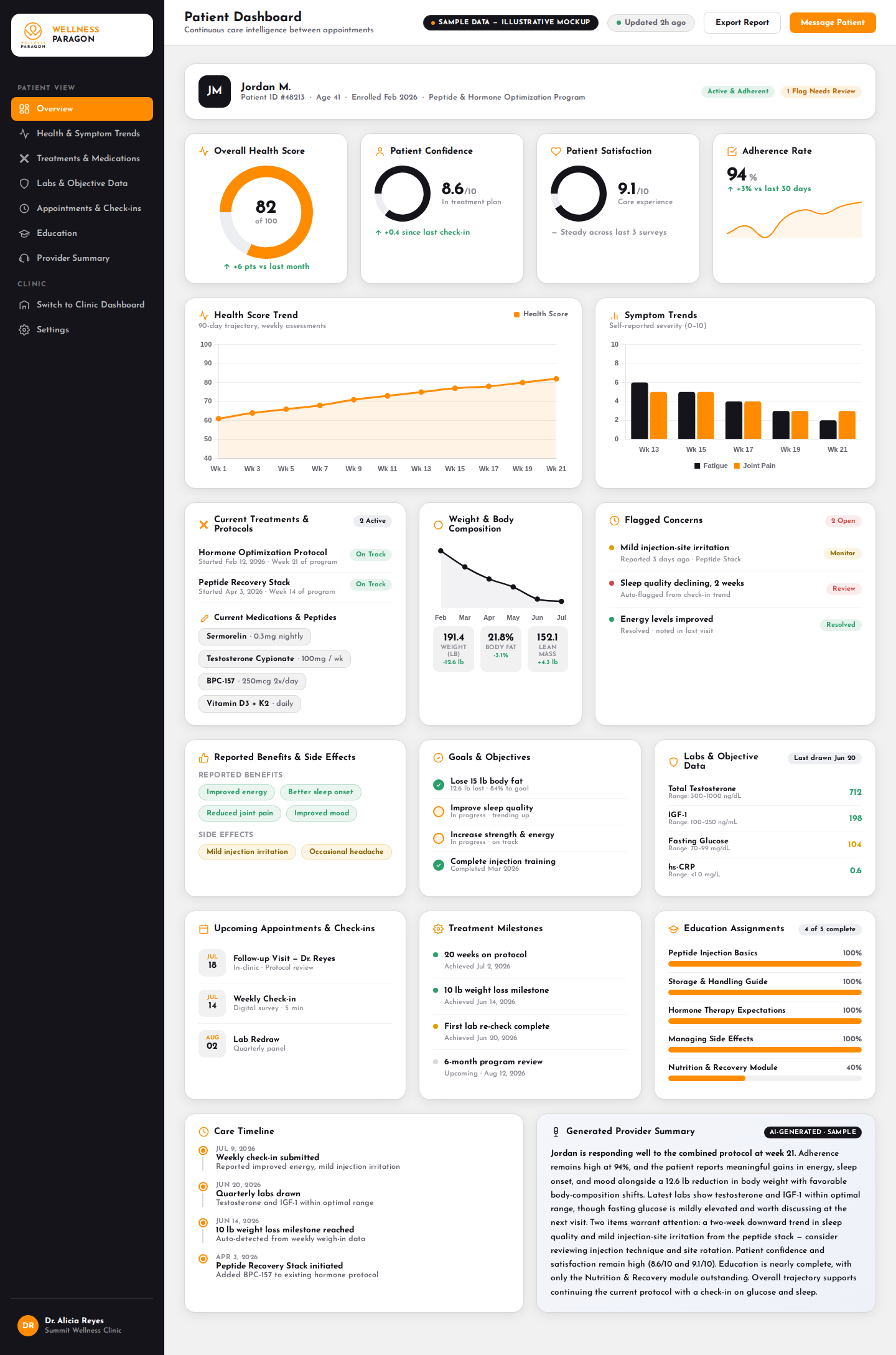The height and width of the screenshot is (1355, 896).
Task: Click the Monitor tag on injection-site irritation
Action: [x=842, y=553]
